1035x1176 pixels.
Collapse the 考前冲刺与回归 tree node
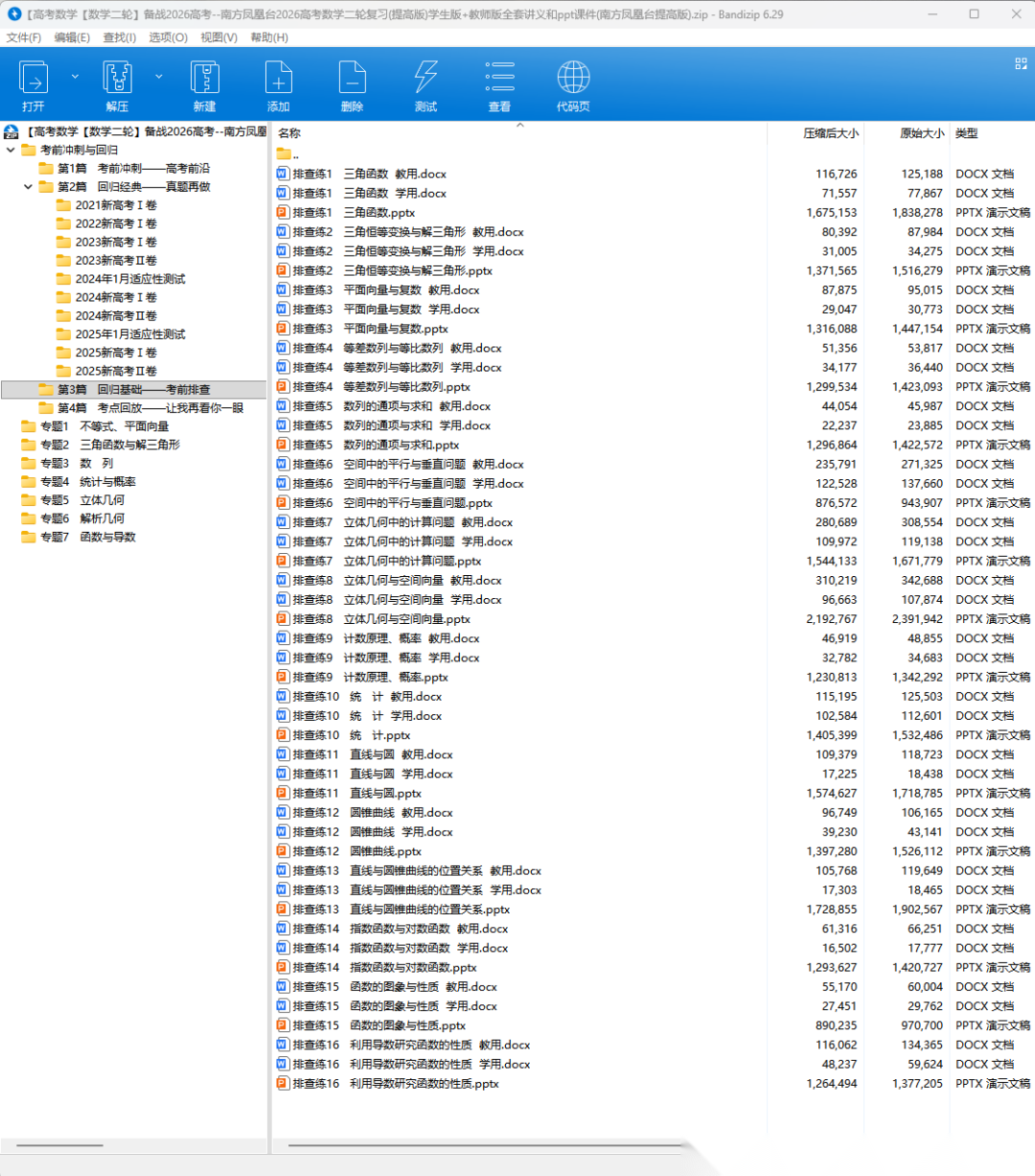click(11, 150)
